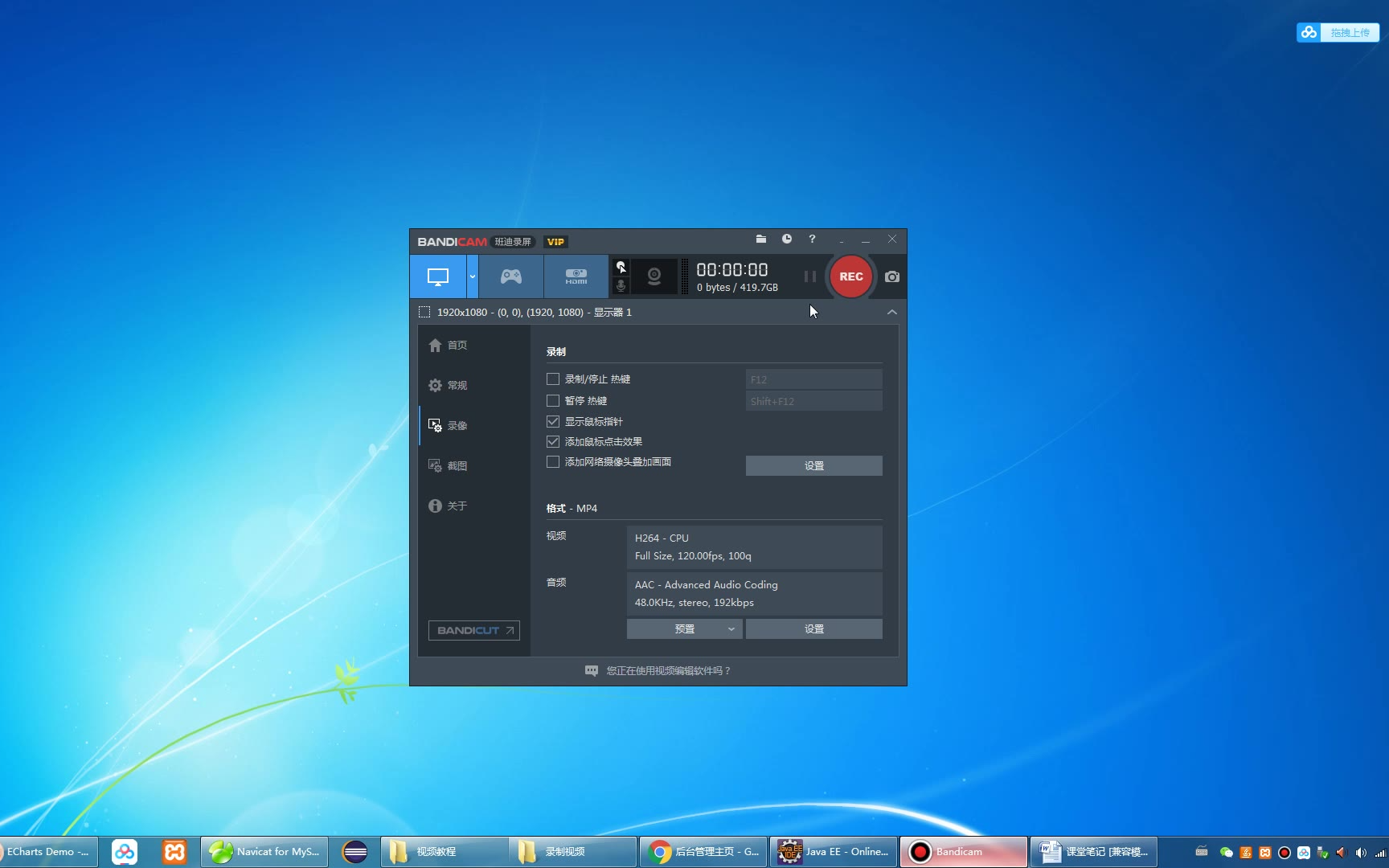Click the 1920x1080 display region text

coord(535,312)
